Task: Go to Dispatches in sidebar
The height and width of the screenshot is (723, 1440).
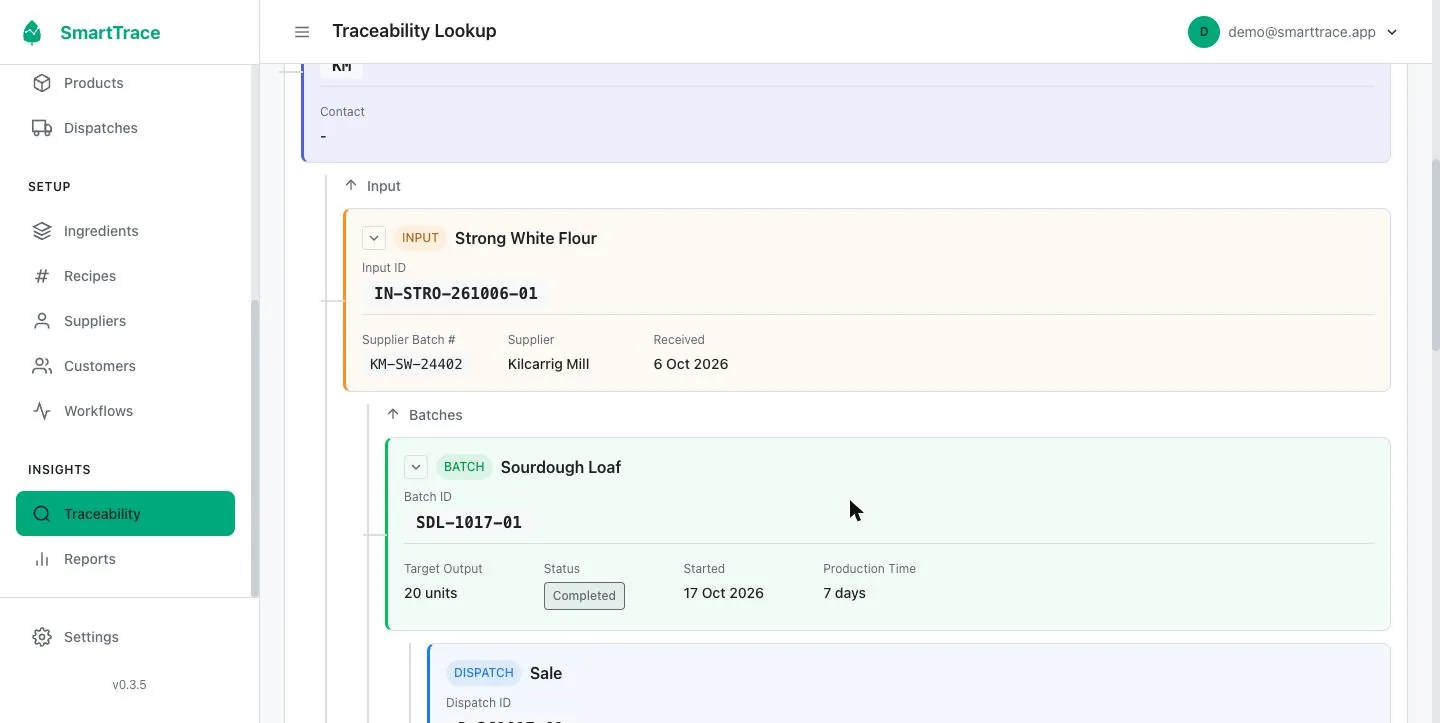Action: pos(126,128)
